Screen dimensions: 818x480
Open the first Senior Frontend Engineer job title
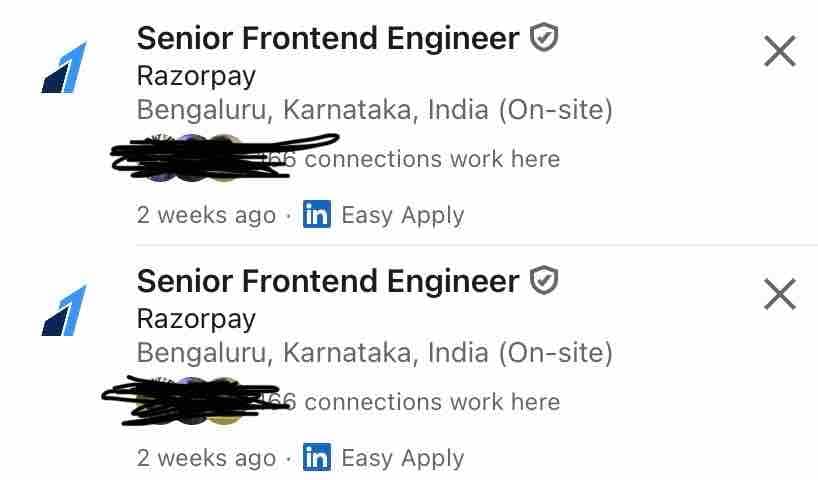tap(328, 39)
